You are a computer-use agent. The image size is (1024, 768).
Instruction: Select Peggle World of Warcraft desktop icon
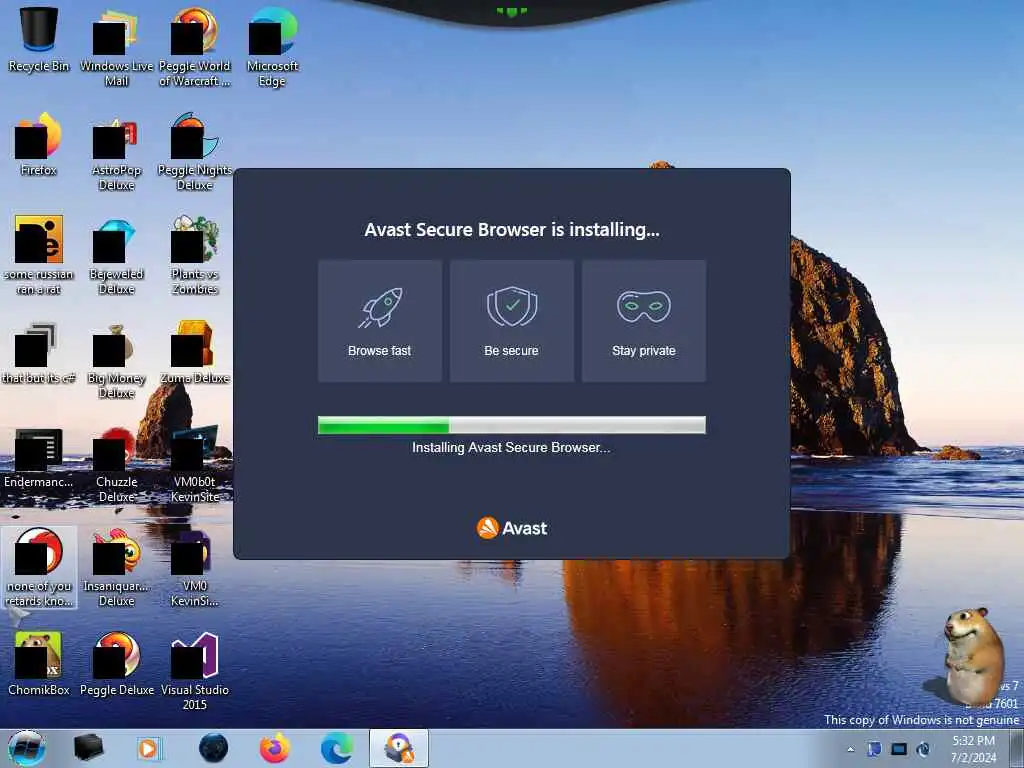[195, 46]
